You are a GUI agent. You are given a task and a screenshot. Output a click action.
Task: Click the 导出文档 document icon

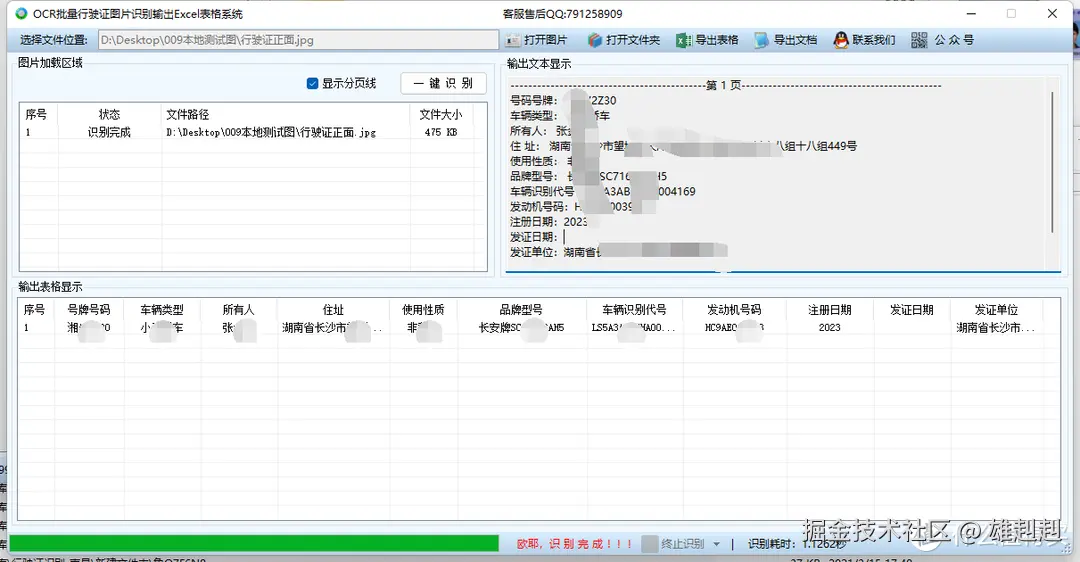pos(761,41)
